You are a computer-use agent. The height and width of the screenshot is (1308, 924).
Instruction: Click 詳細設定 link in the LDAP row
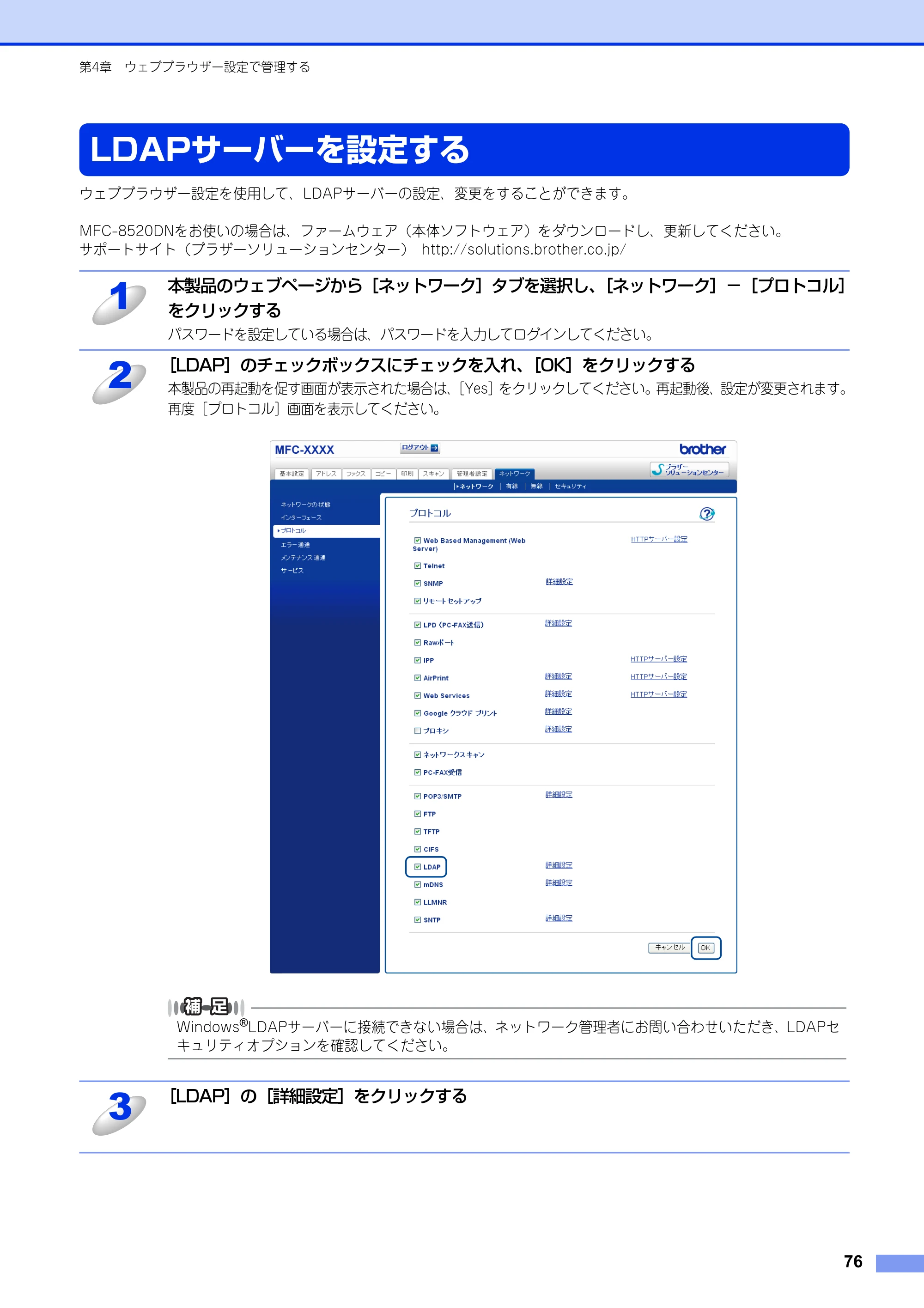tap(559, 865)
